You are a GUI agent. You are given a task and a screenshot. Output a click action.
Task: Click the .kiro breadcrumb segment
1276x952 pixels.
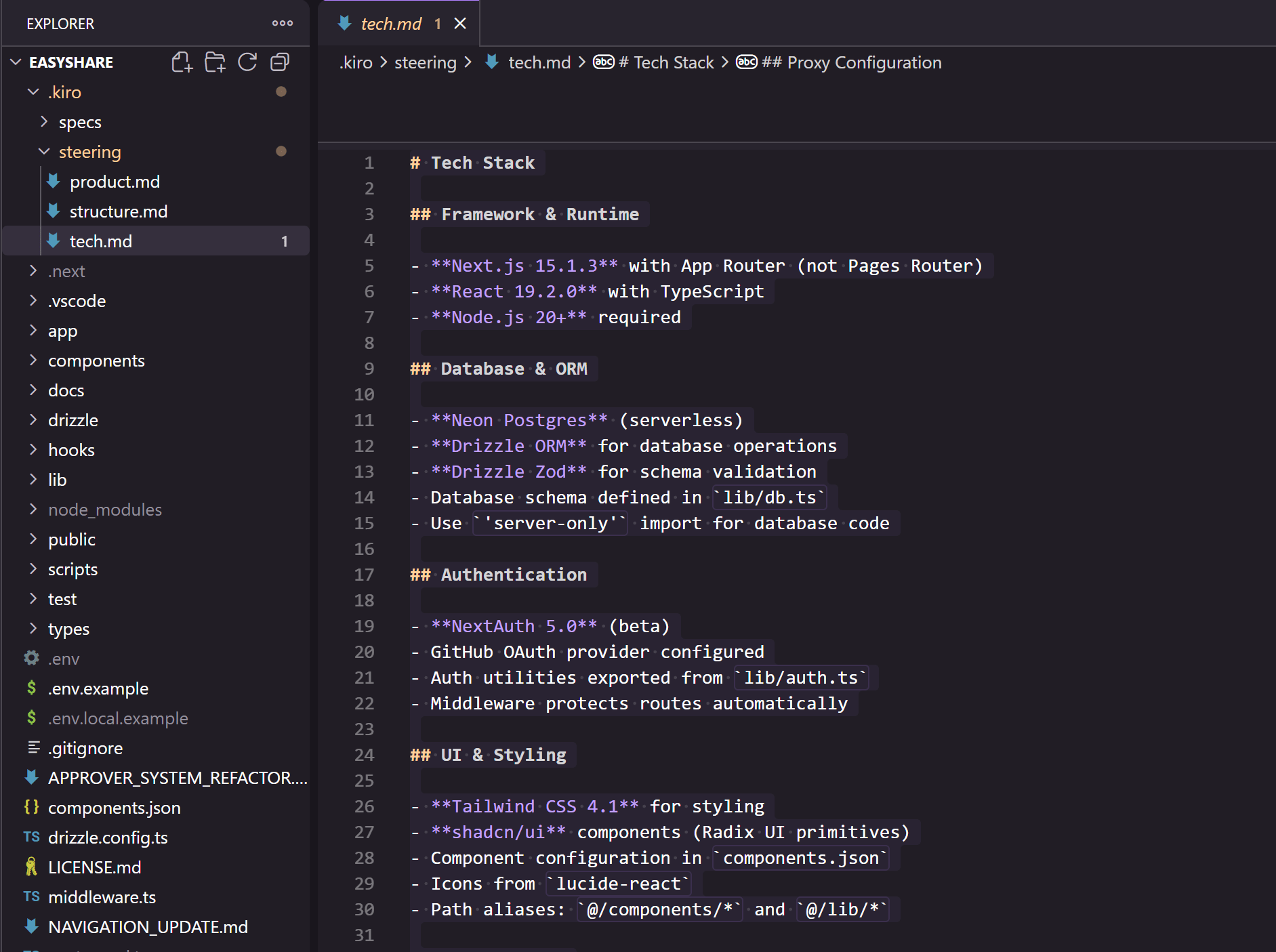(356, 62)
